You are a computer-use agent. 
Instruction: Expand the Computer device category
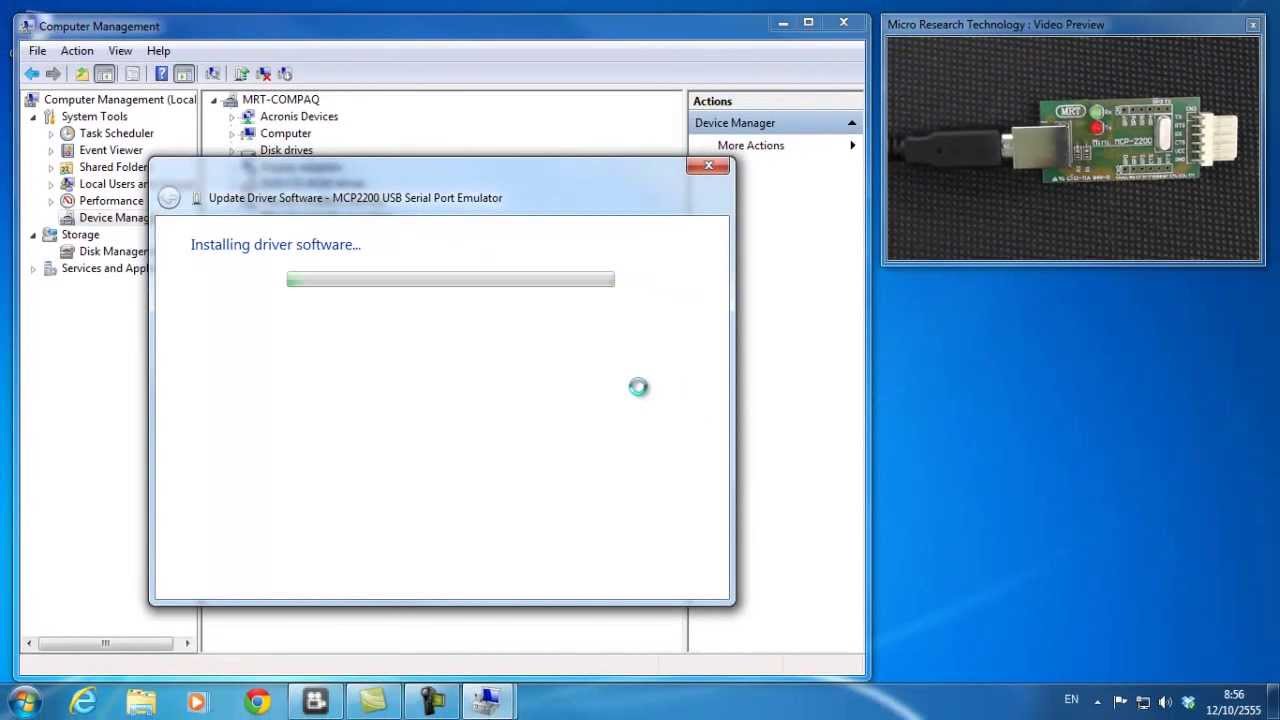[232, 134]
